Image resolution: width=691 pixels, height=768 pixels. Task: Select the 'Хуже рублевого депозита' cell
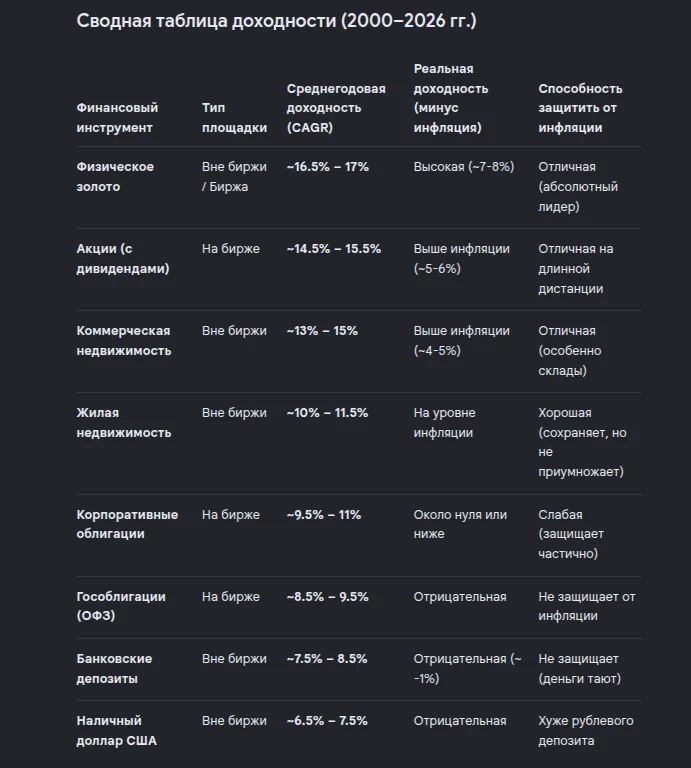coord(586,730)
